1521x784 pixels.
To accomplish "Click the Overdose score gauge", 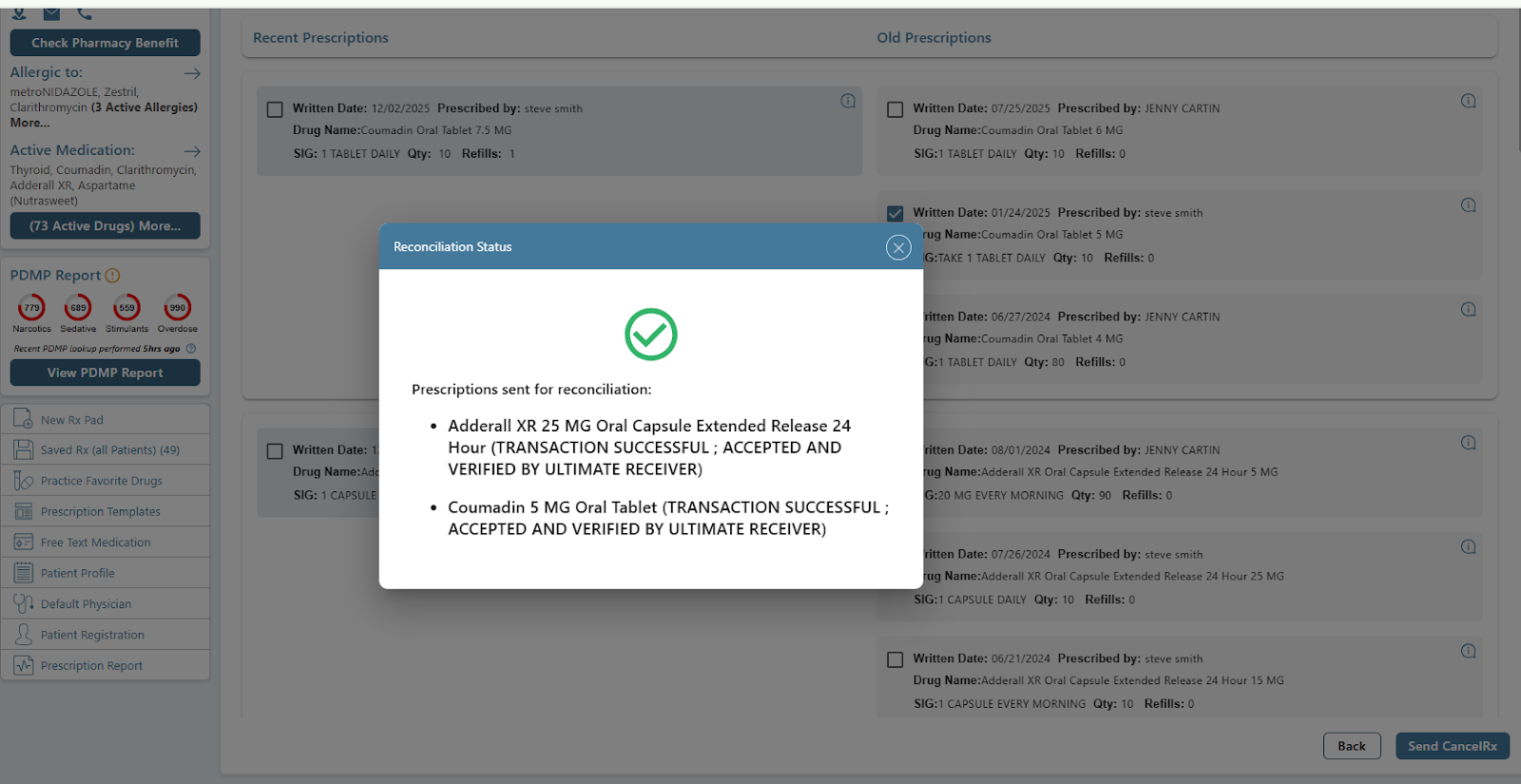I will tap(178, 308).
